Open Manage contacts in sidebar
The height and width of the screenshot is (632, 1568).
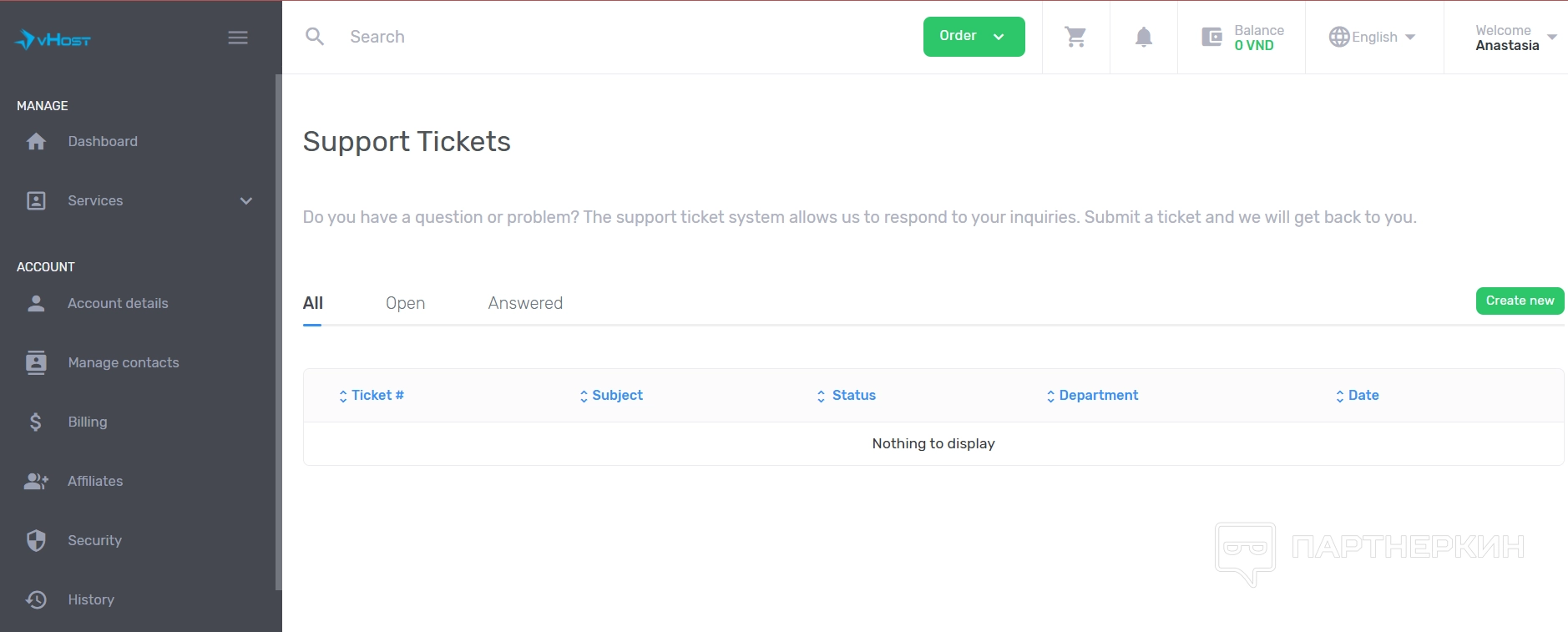coord(123,362)
